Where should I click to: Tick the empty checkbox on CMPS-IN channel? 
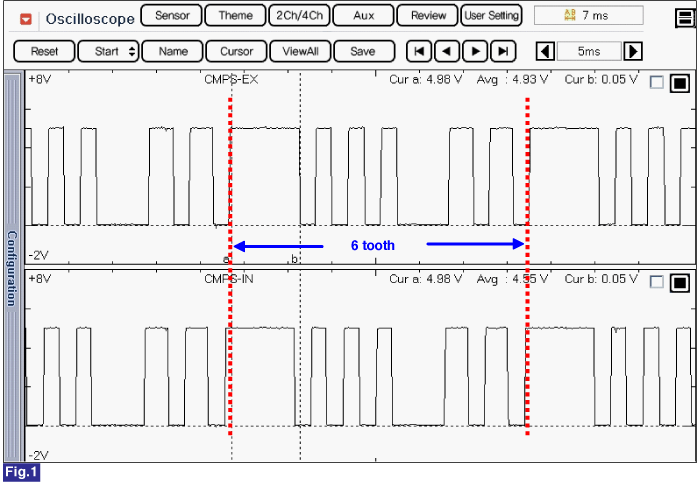pos(657,282)
